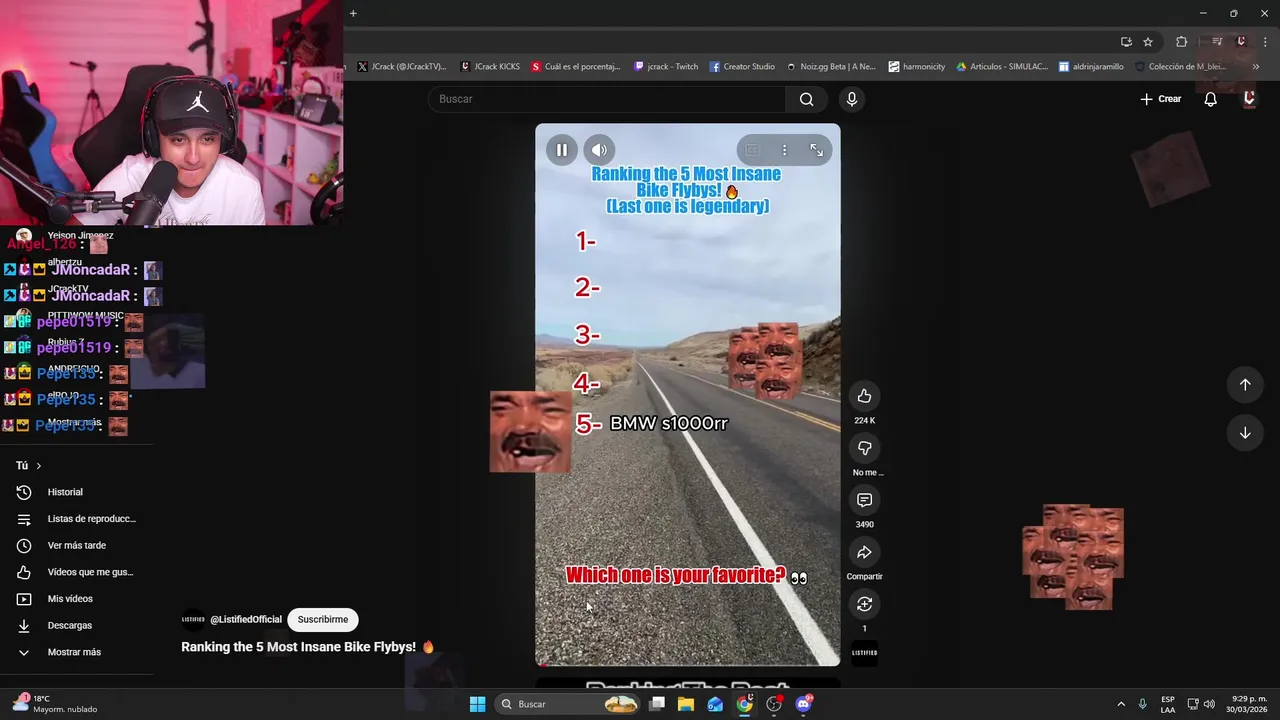
Task: Open ESP LAA keyboard language switcher
Action: pos(1168,704)
